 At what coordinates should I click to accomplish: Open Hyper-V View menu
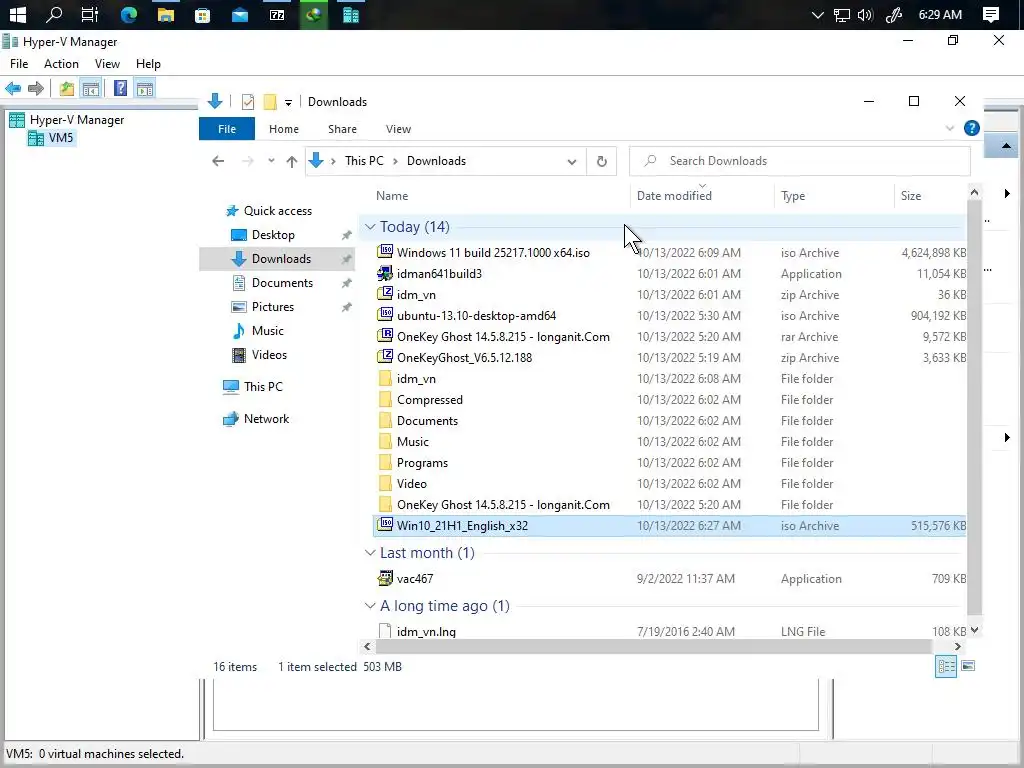point(107,64)
